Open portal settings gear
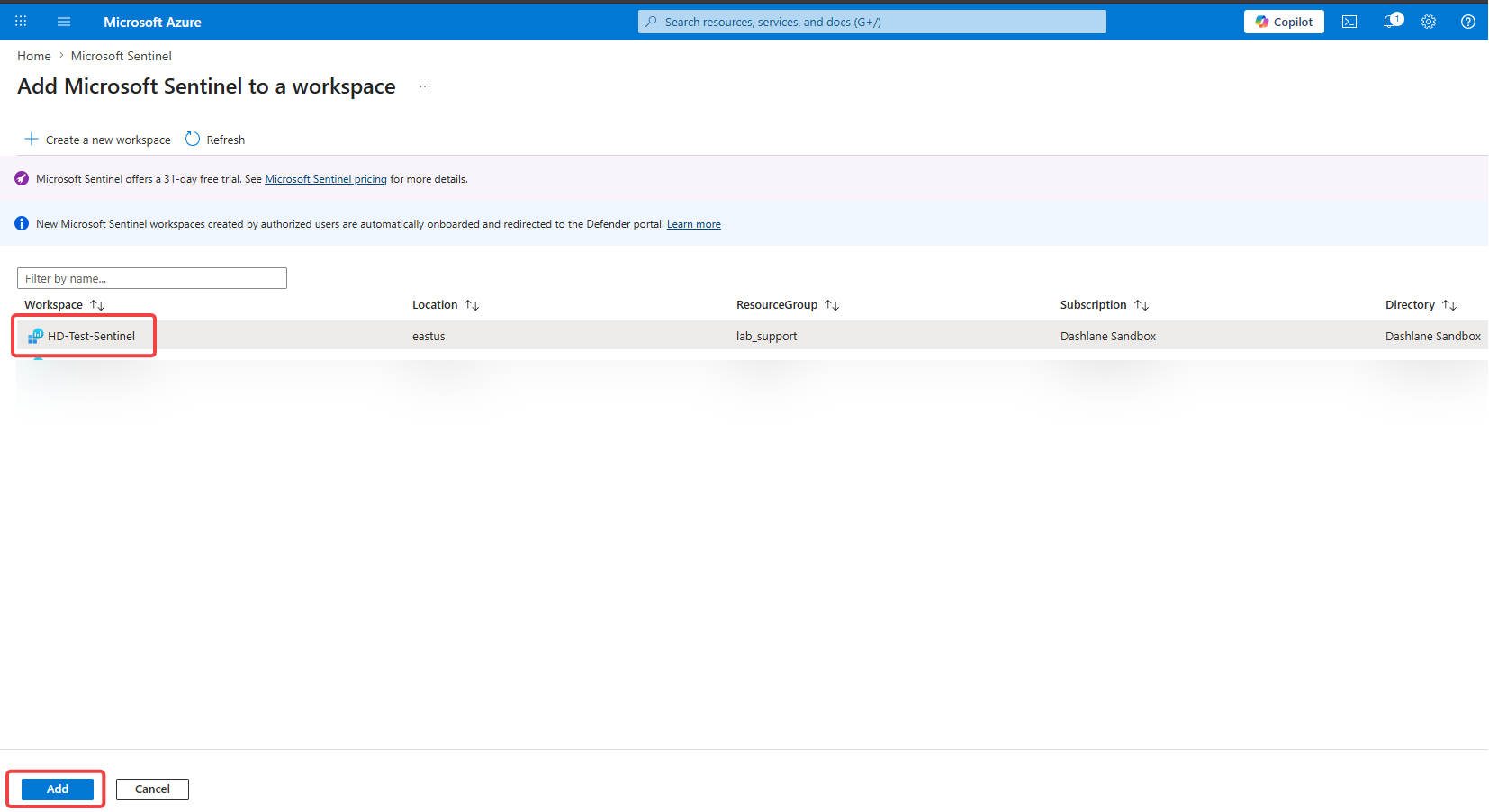The image size is (1489, 812). point(1429,22)
